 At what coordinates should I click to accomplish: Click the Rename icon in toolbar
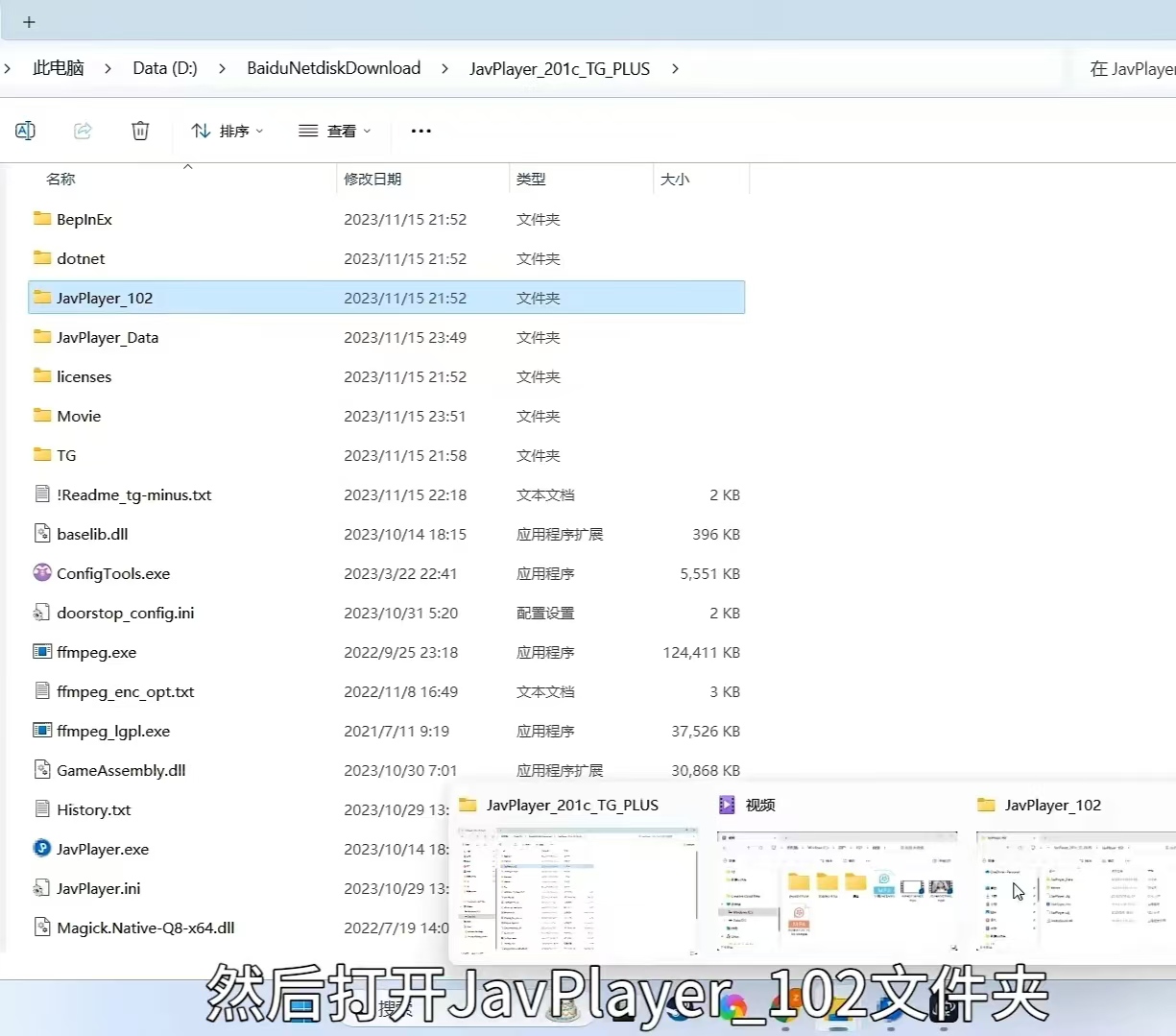pos(26,131)
